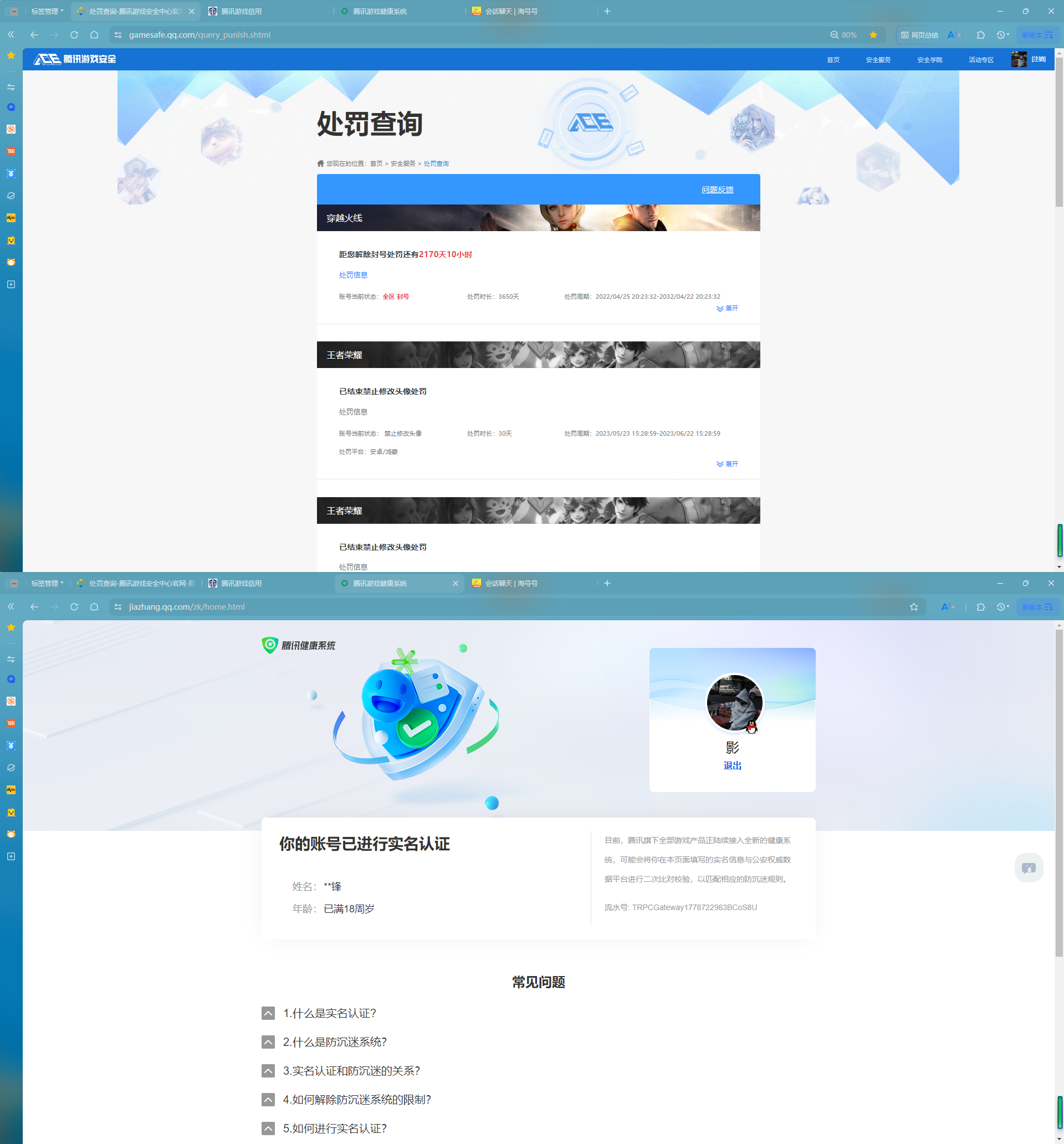Expand 展开 under 穿越火线 punishment
The height and width of the screenshot is (1144, 1064).
point(728,308)
